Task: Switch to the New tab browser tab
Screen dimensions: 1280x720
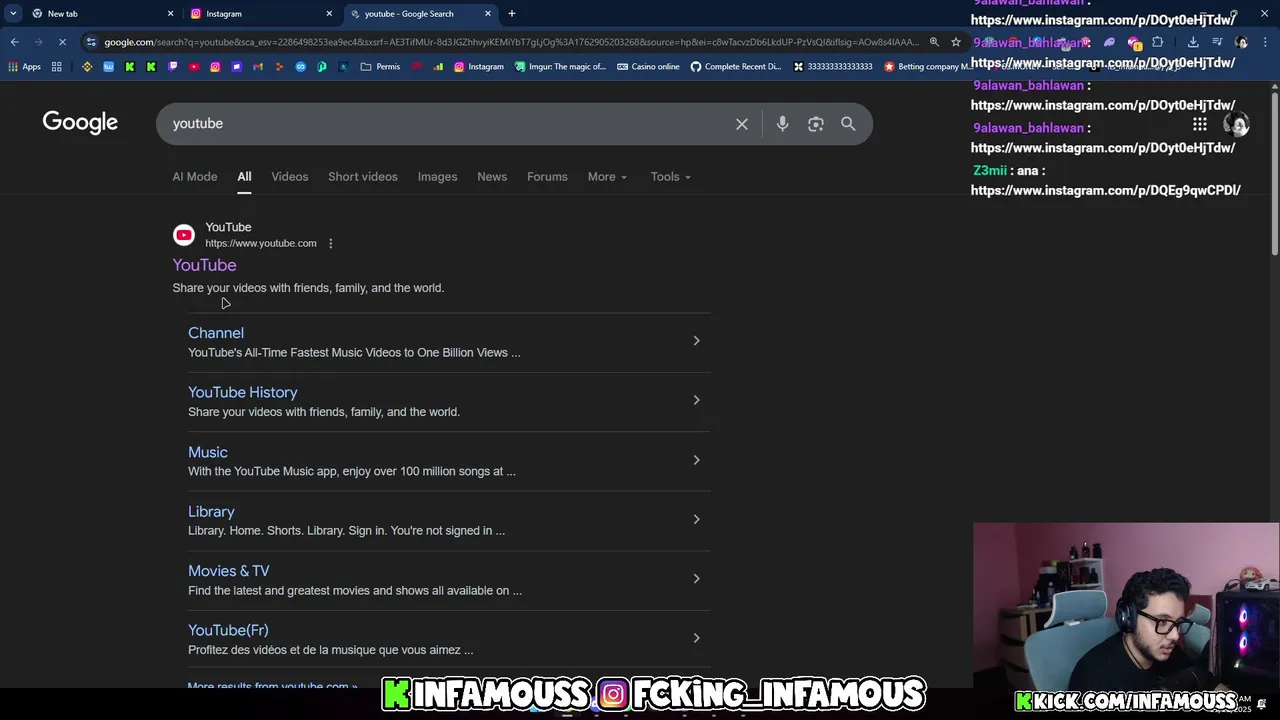Action: pos(102,14)
